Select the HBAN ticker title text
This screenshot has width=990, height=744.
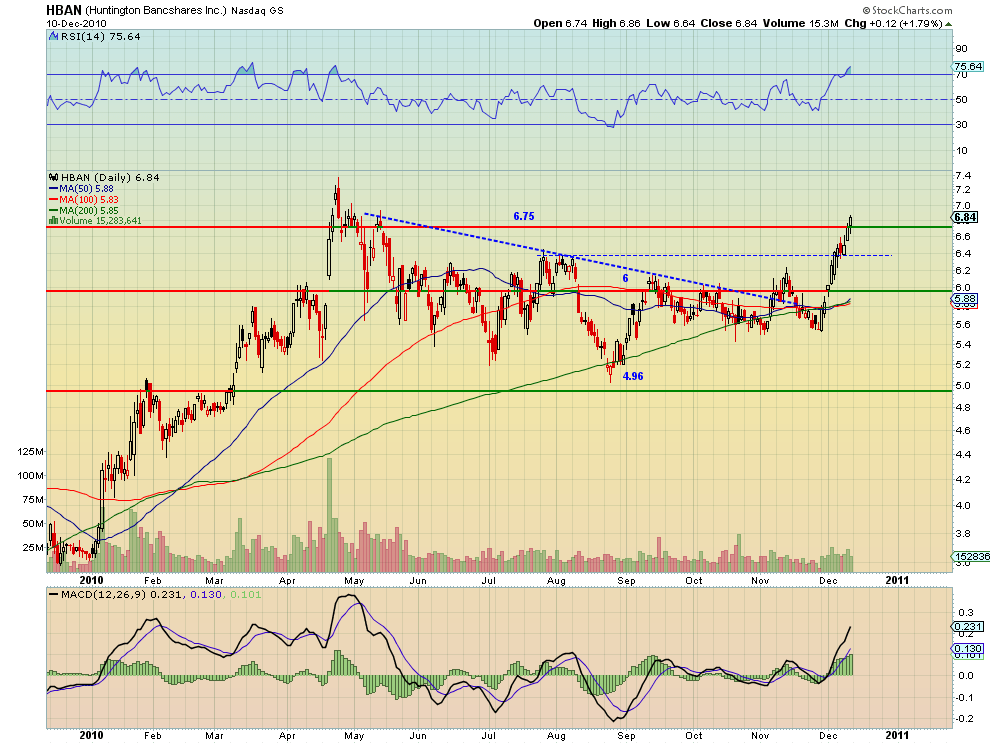(x=64, y=10)
